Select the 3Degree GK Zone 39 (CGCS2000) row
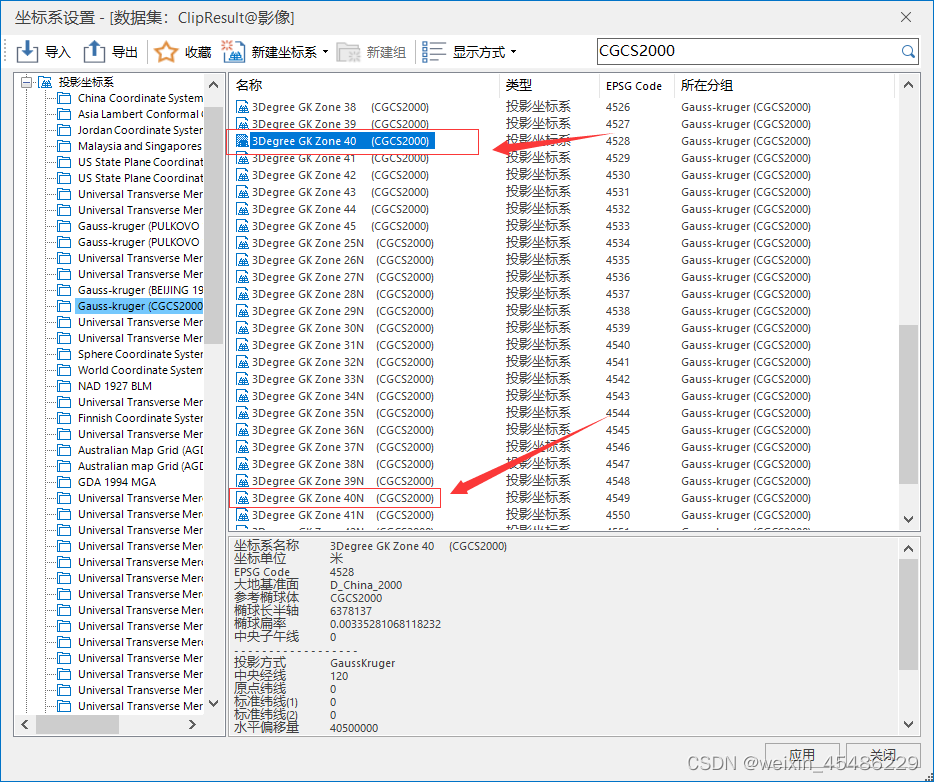This screenshot has height=782, width=934. 332,124
